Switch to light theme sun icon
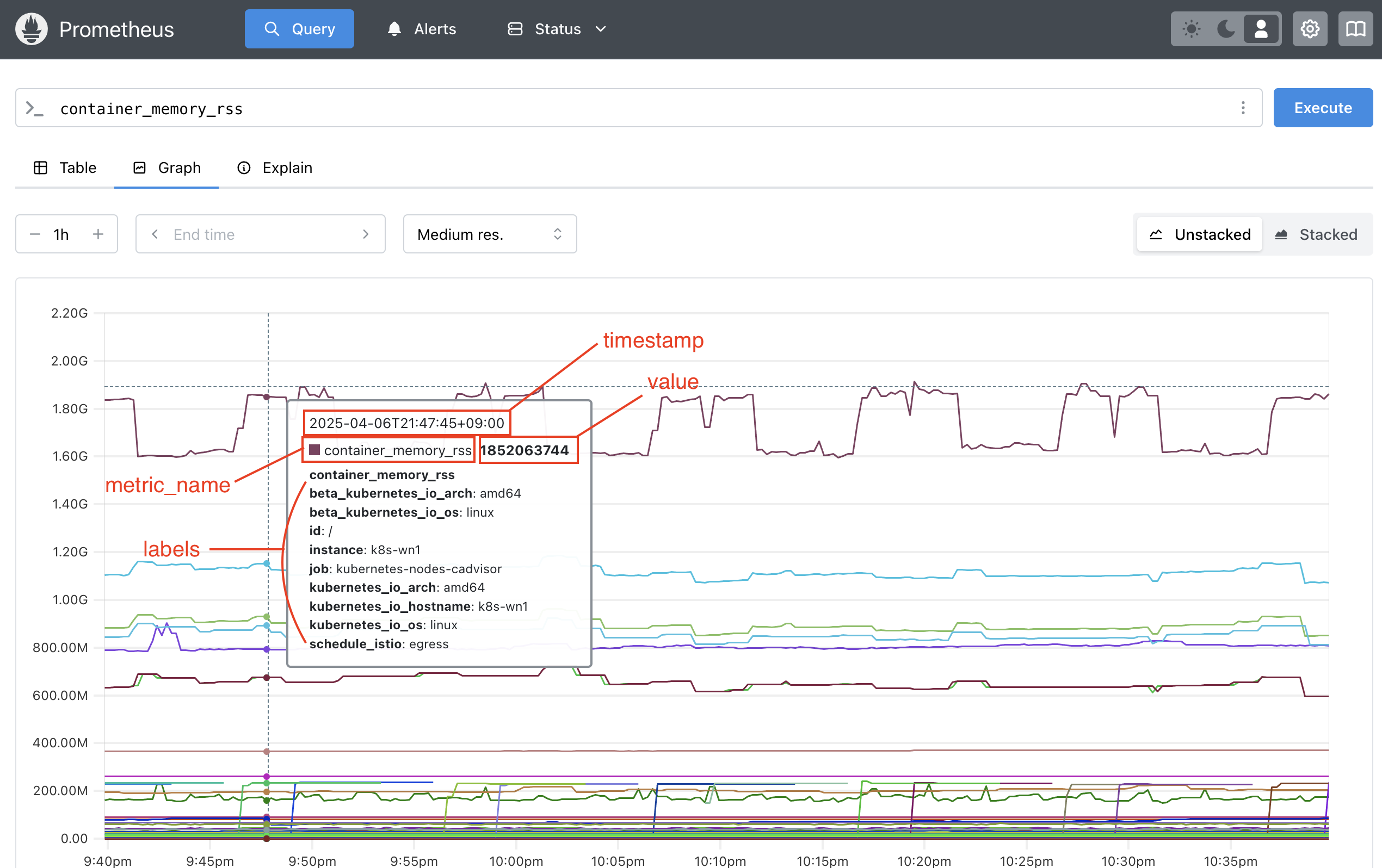Screen dimensions: 1382x868 (1192, 29)
